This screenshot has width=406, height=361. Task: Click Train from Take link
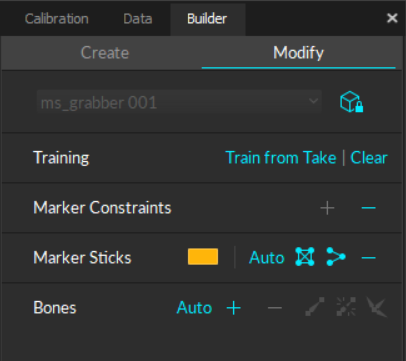pyautogui.click(x=281, y=158)
